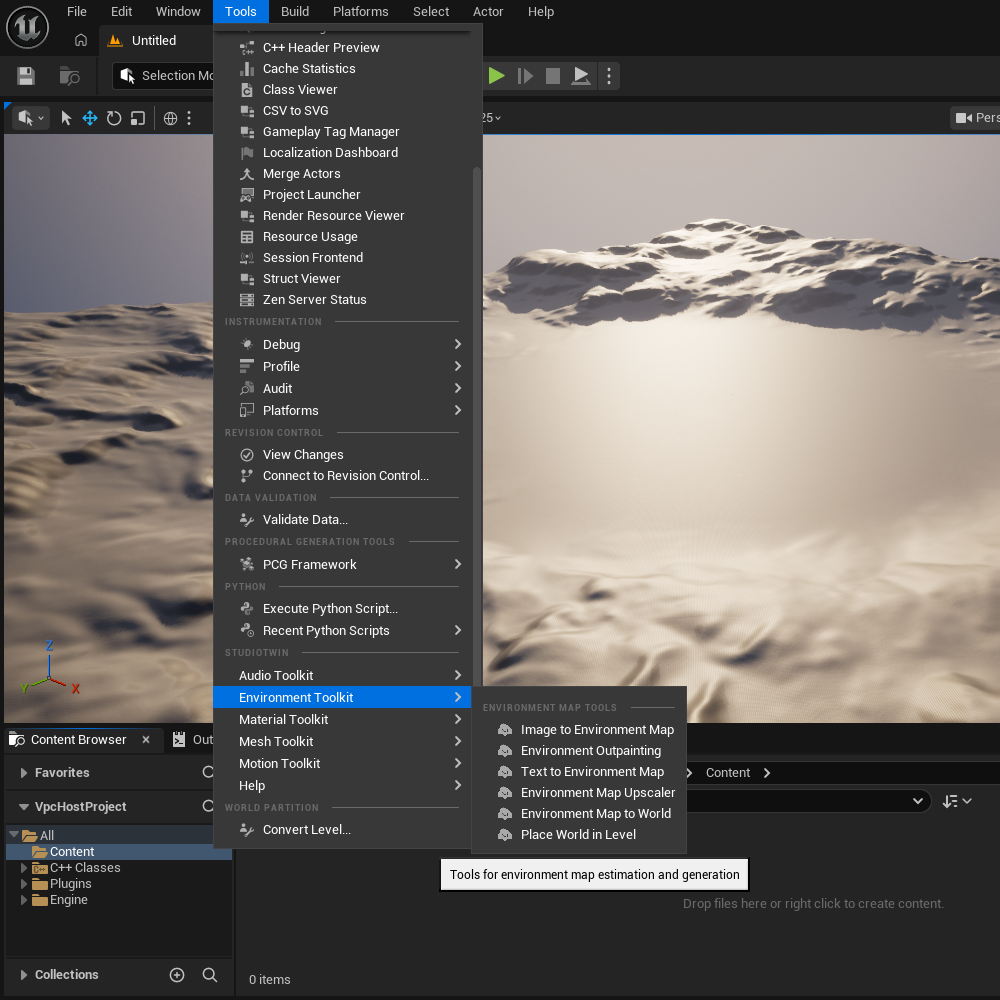
Task: Click Execute Python Script entry
Action: point(342,608)
